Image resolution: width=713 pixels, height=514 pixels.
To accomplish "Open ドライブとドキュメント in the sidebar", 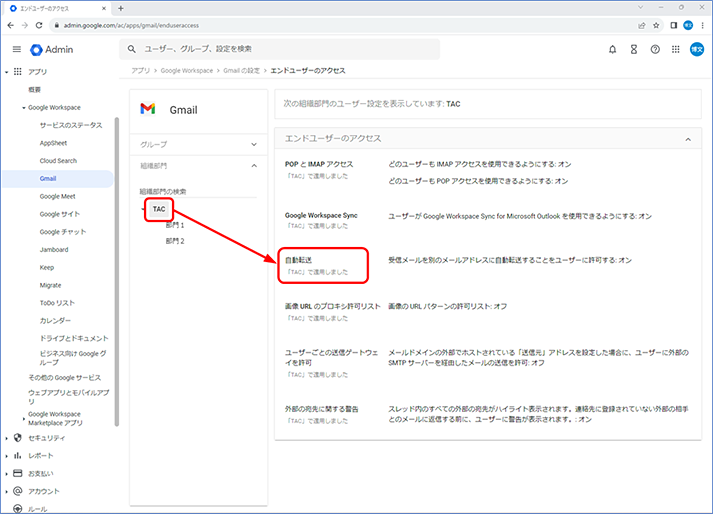I will click(x=74, y=338).
